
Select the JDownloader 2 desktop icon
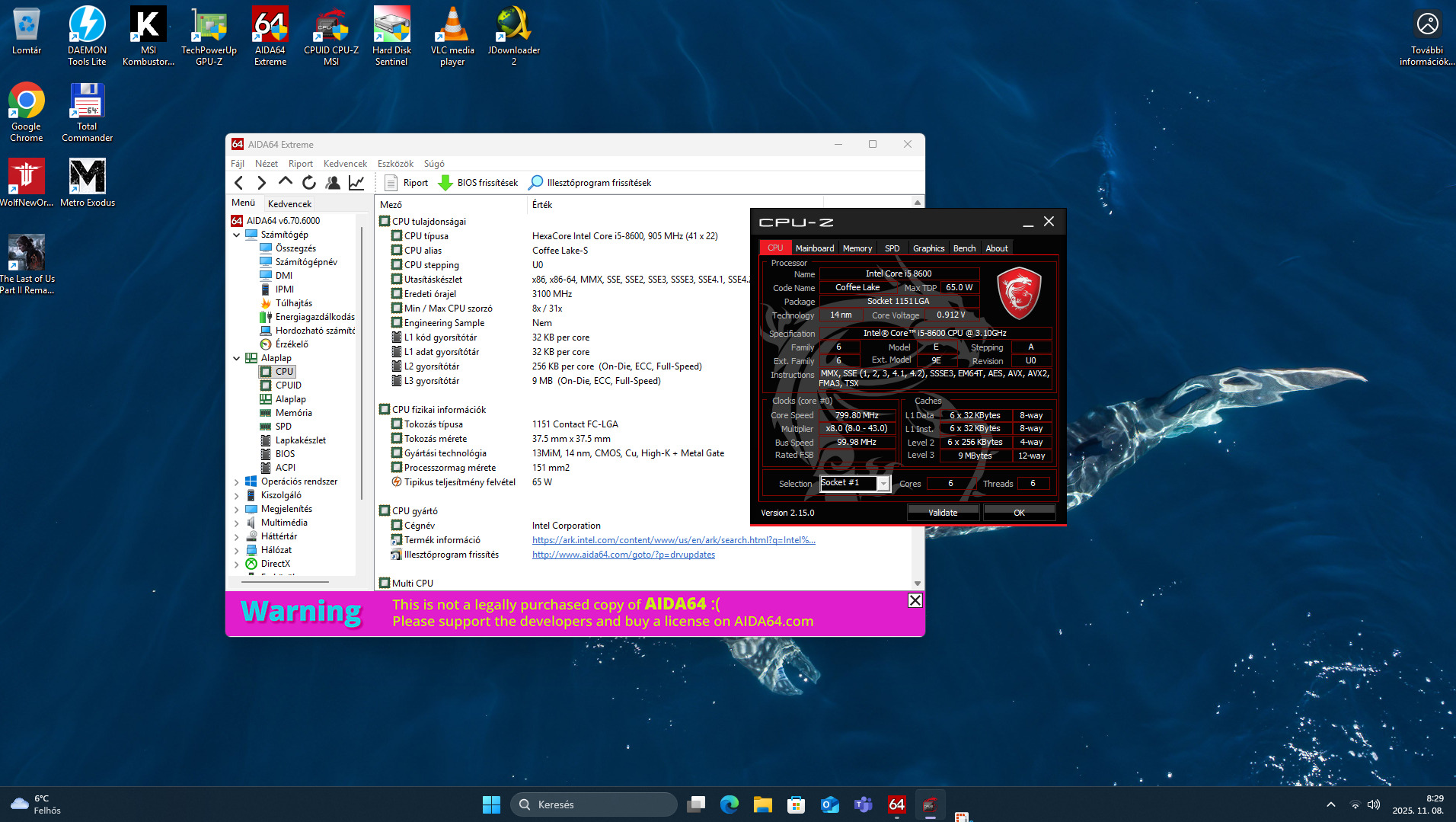(514, 36)
